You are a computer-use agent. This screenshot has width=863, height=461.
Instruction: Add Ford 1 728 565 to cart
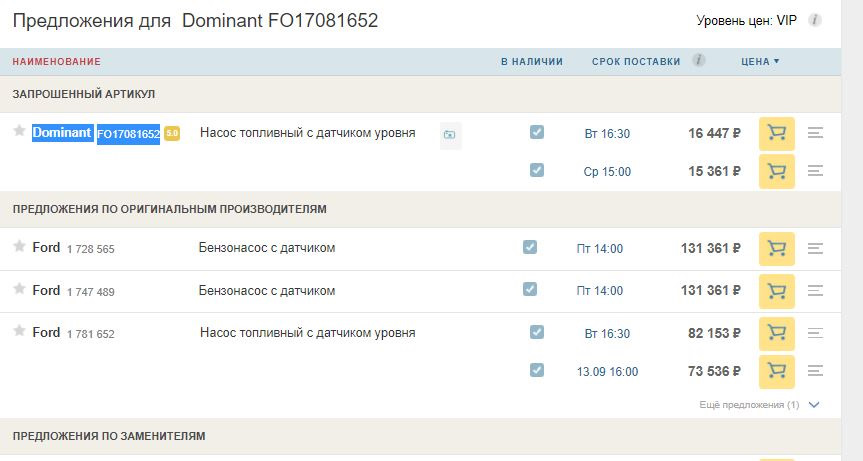pyautogui.click(x=776, y=248)
